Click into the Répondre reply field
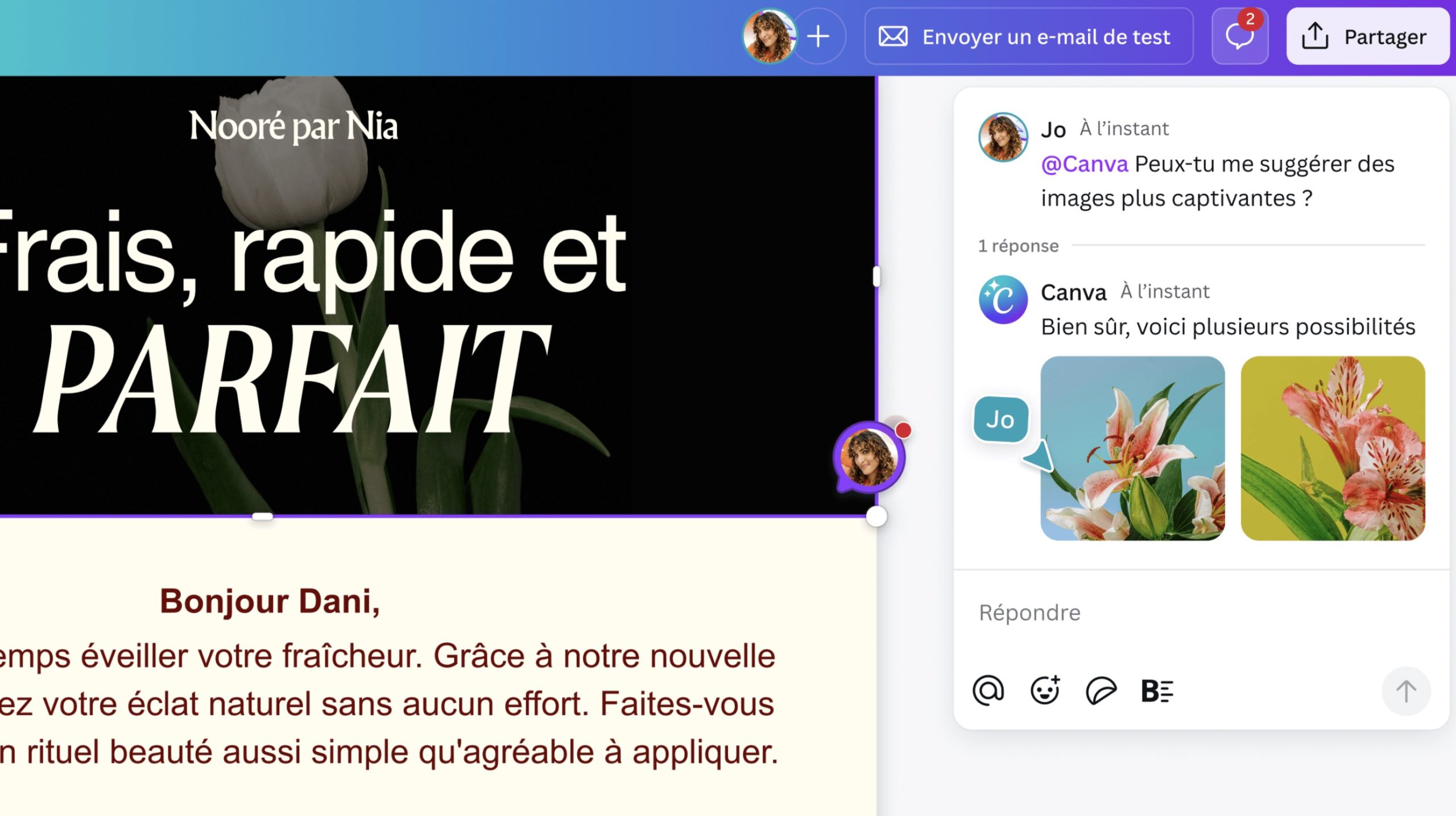This screenshot has height=816, width=1456. 1201,613
